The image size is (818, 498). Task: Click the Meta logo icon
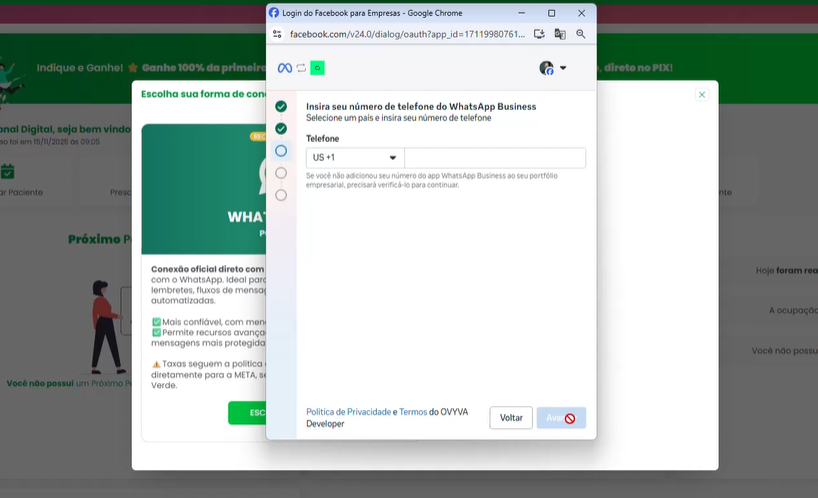285,68
